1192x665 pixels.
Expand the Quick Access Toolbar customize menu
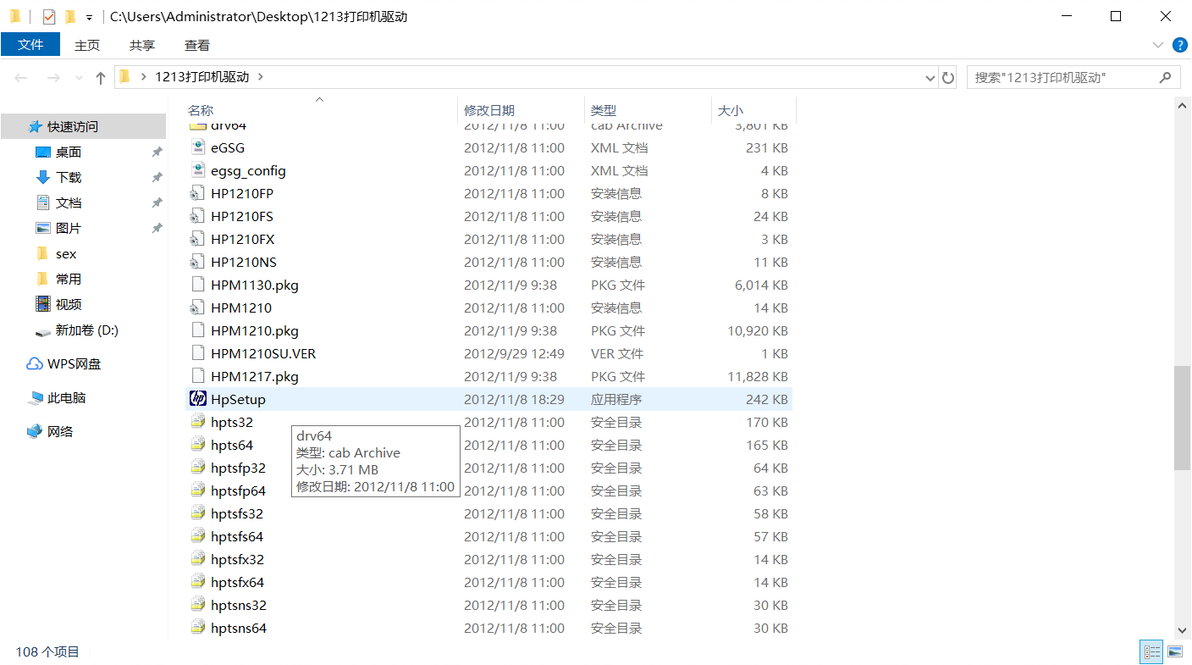(x=88, y=16)
